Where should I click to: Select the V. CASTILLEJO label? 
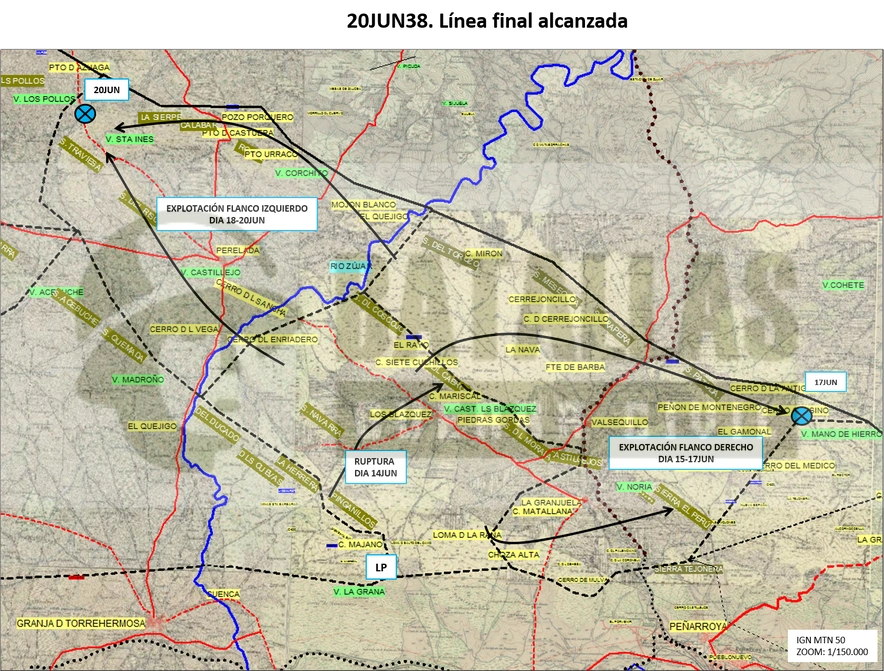click(211, 272)
